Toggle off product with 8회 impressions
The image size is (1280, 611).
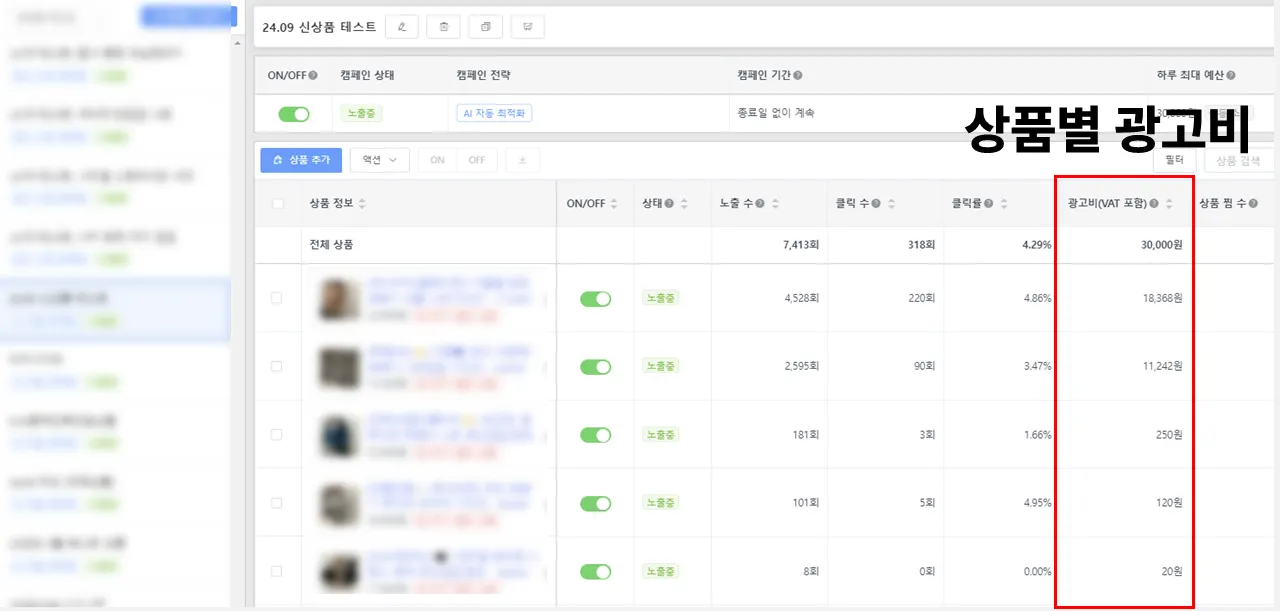pyautogui.click(x=596, y=571)
